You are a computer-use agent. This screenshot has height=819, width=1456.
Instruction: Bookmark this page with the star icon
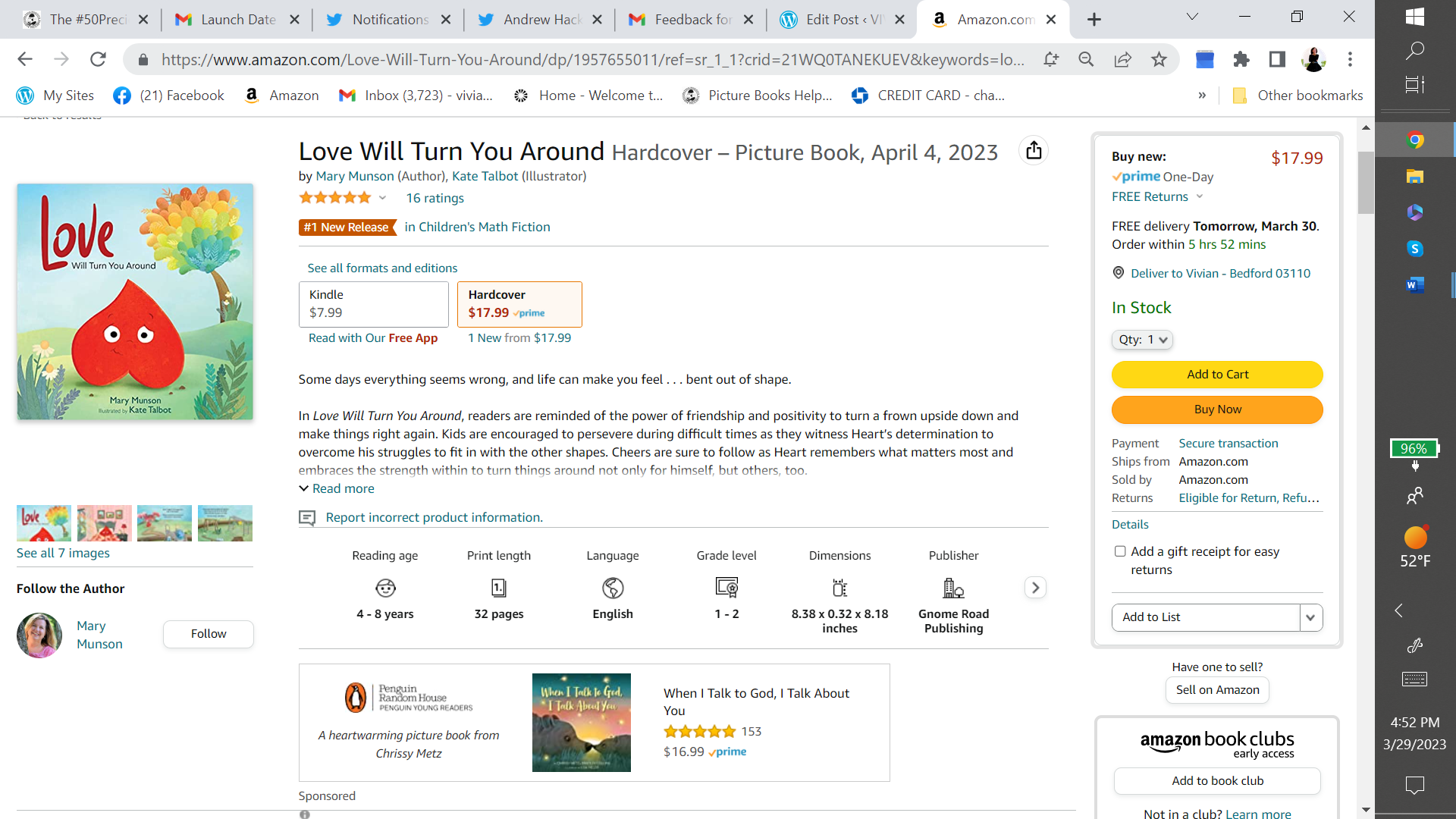(1159, 59)
